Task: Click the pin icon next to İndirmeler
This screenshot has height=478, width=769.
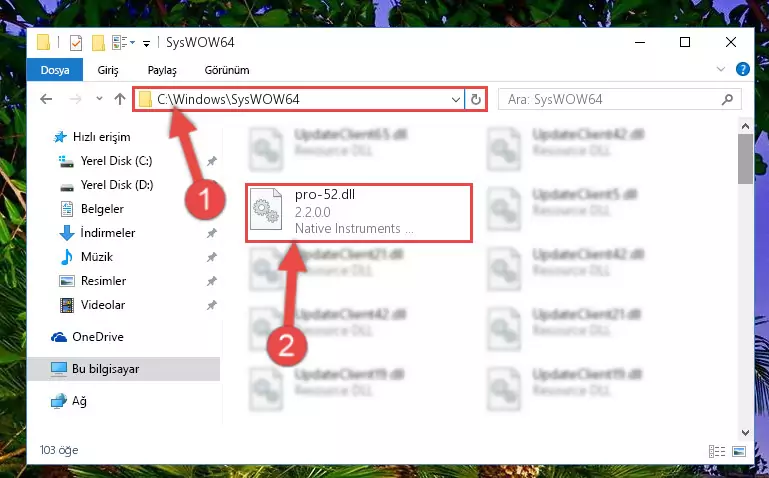Action: pos(211,233)
